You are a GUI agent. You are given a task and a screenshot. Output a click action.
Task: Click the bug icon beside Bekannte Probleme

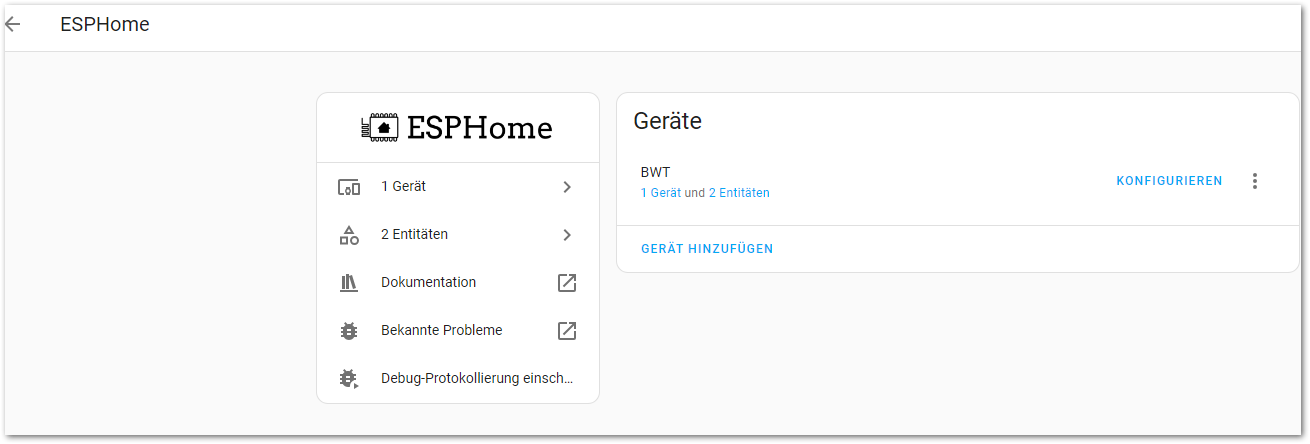[349, 331]
